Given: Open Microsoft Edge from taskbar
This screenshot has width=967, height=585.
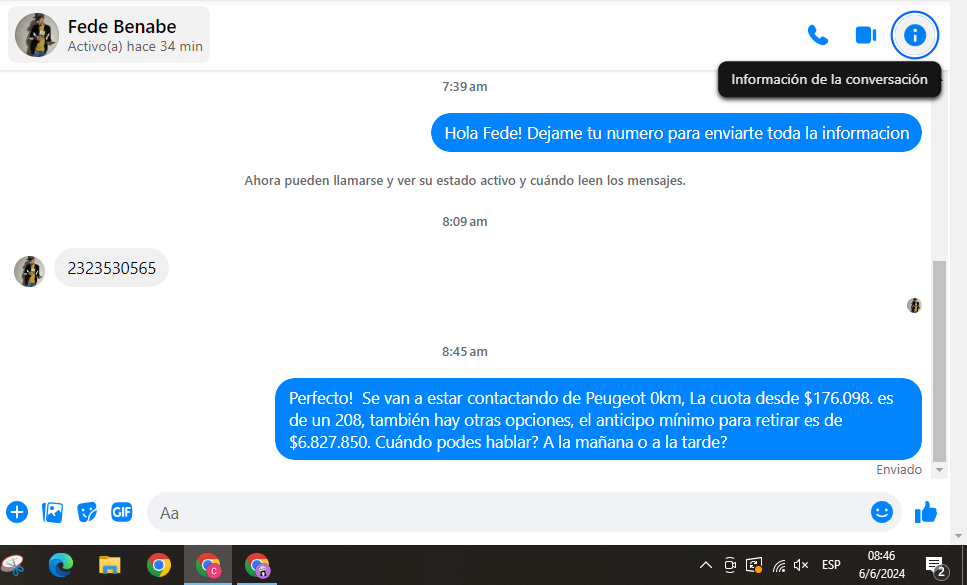Looking at the screenshot, I should click(61, 565).
